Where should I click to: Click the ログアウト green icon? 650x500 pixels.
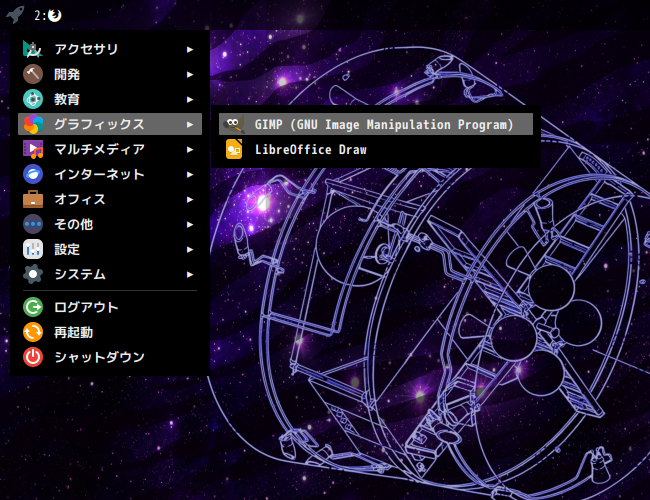tap(33, 307)
